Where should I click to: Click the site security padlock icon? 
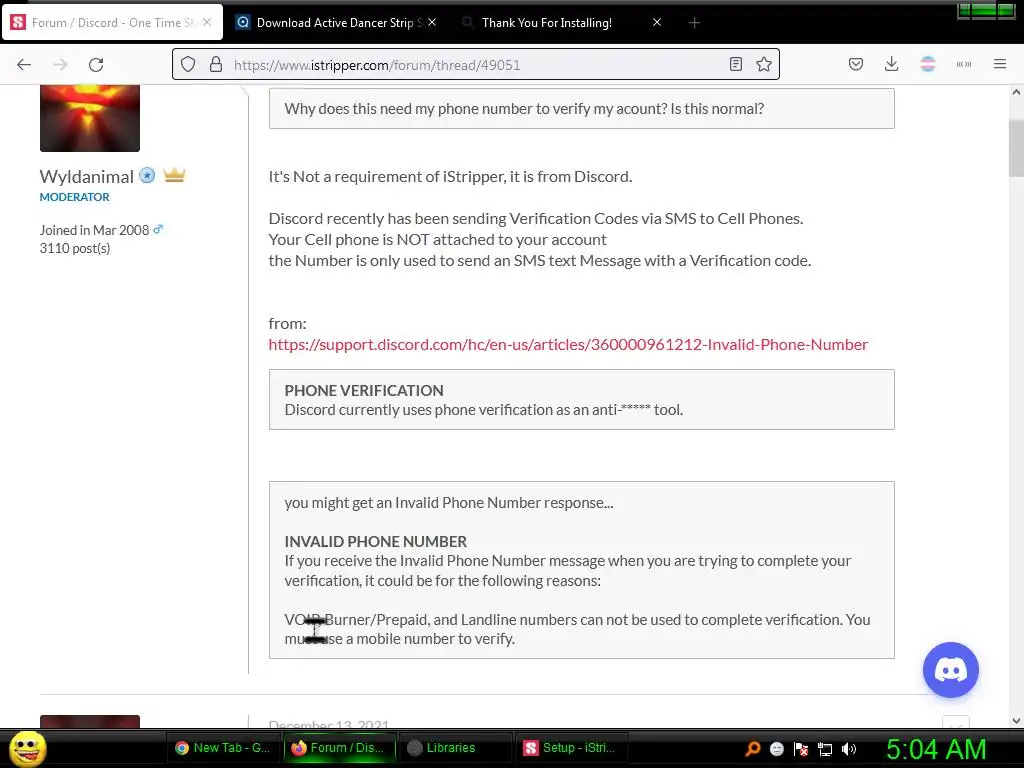[216, 64]
